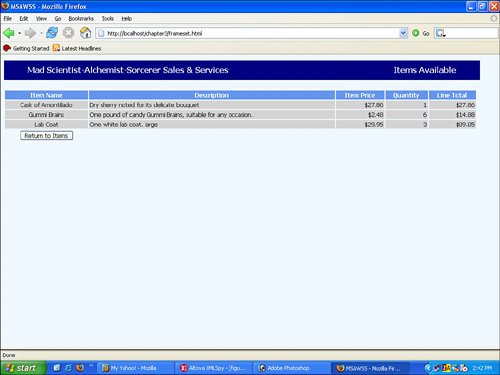Open the File menu
The image size is (500, 375).
(8, 19)
